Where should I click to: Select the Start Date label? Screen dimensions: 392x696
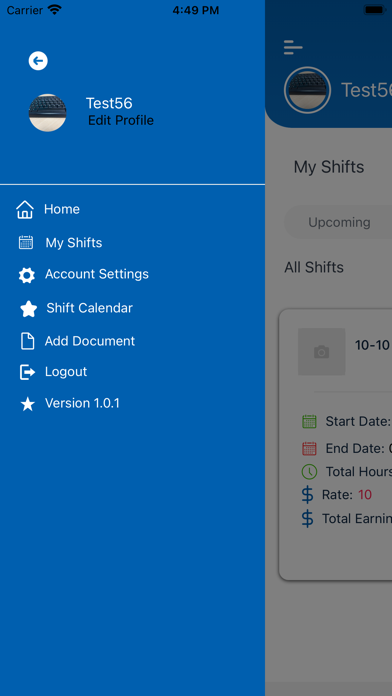[x=358, y=421]
